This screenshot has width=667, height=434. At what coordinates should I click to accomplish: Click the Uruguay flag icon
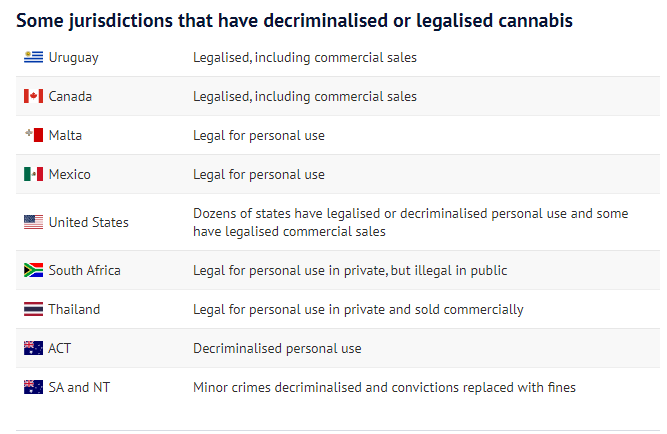click(x=33, y=57)
